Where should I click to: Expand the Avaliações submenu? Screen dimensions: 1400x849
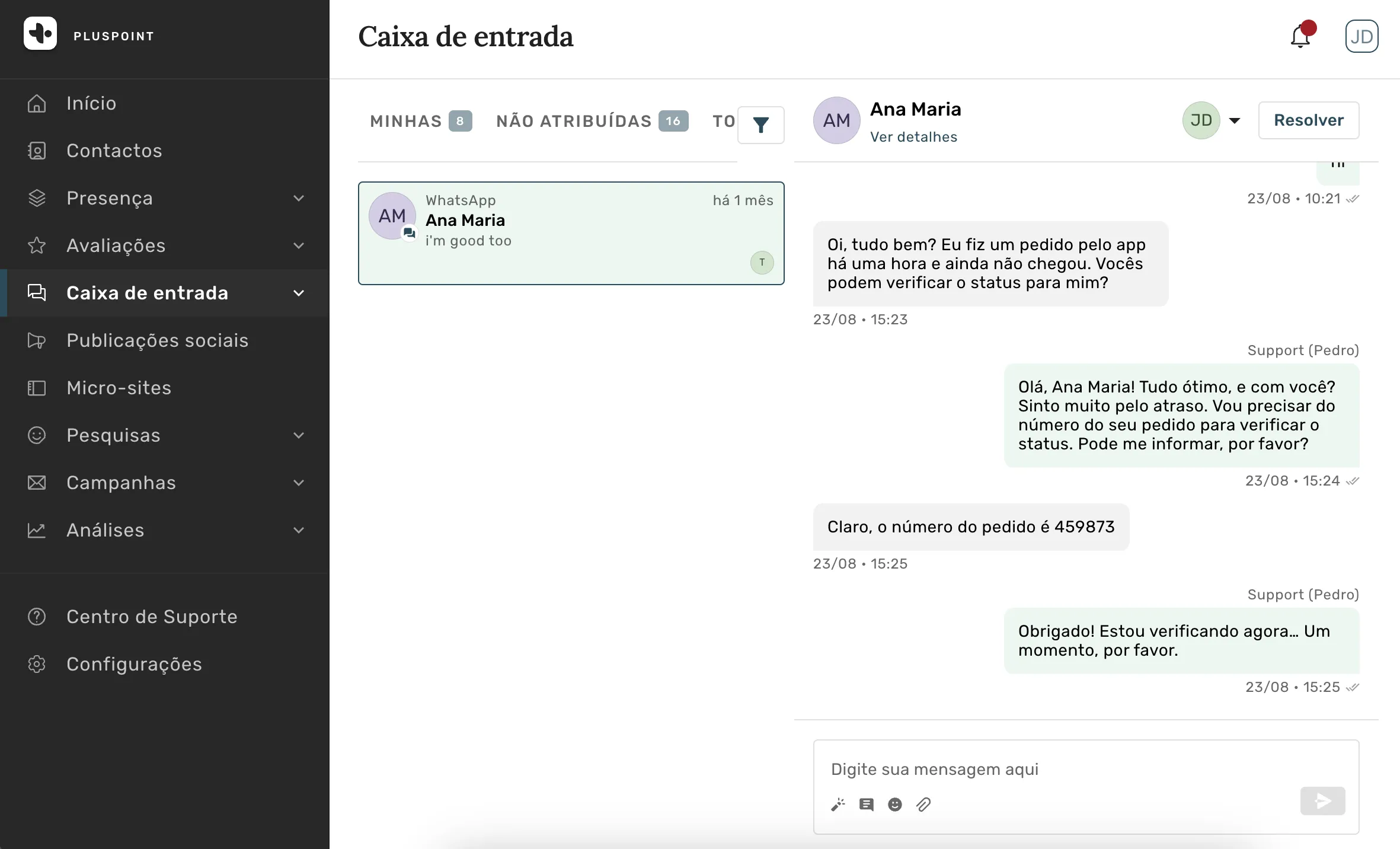pyautogui.click(x=299, y=245)
